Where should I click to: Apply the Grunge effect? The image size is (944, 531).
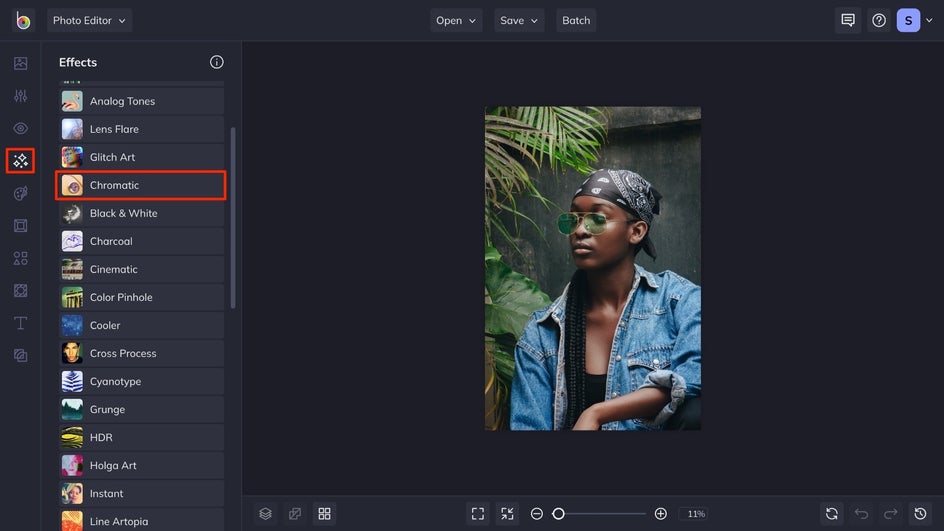141,409
